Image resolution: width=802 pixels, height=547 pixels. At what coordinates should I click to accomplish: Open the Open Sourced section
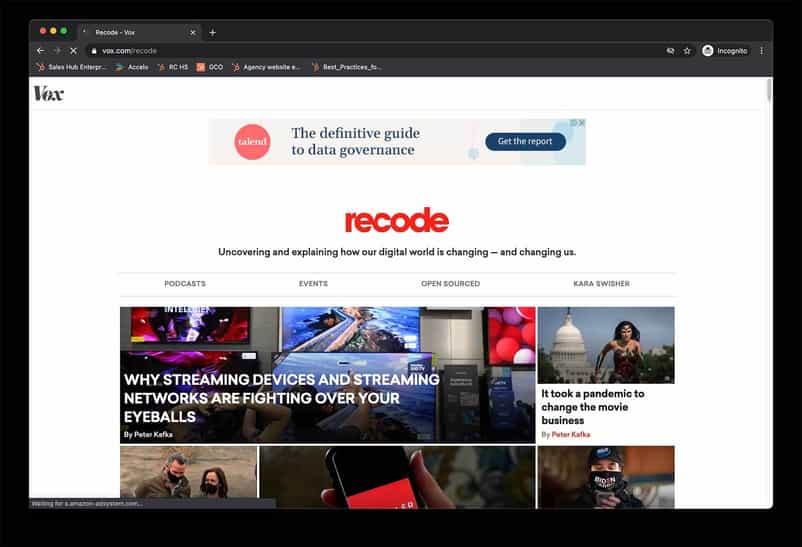pos(451,283)
